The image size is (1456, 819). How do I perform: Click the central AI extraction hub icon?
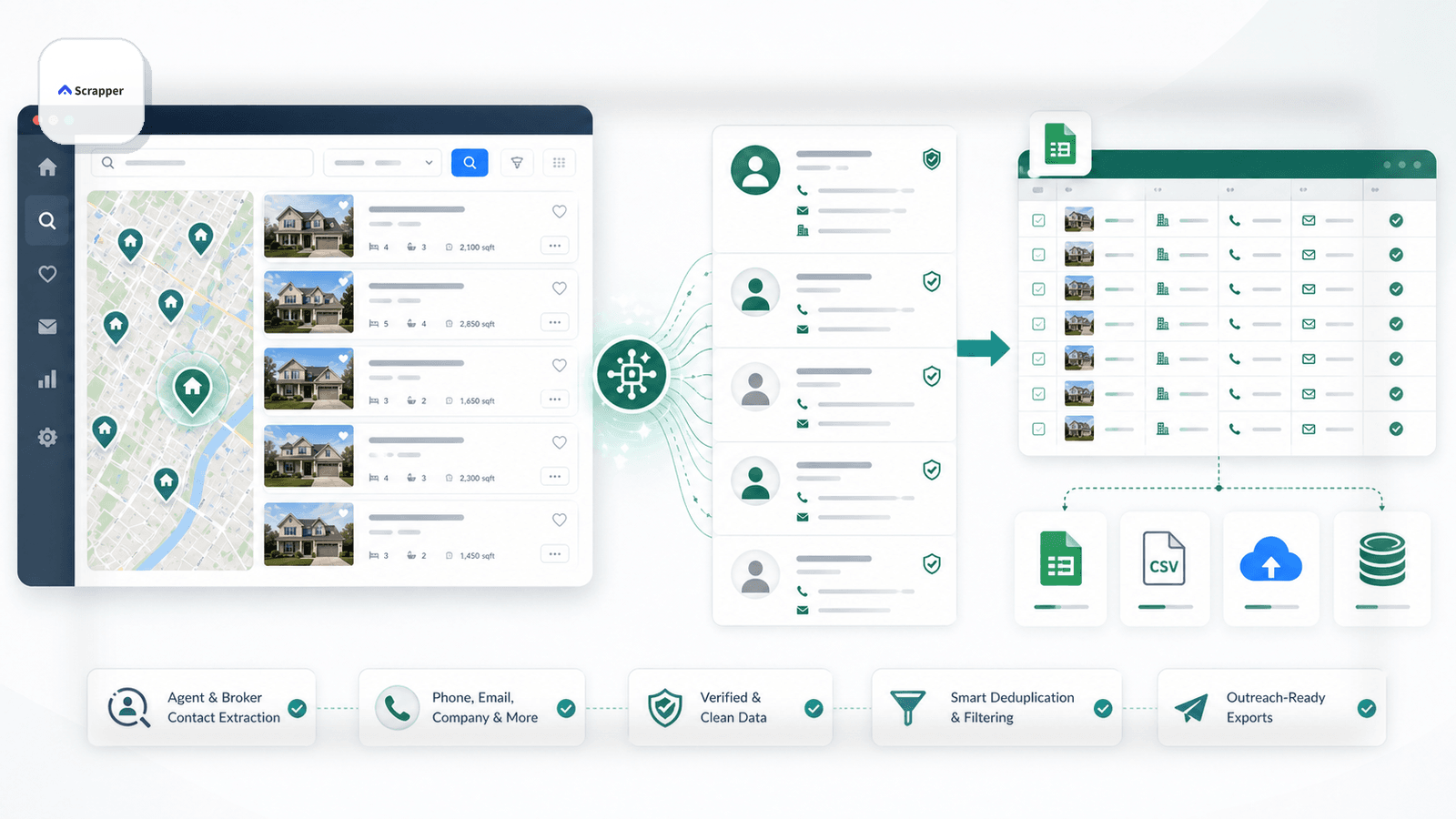(x=632, y=374)
